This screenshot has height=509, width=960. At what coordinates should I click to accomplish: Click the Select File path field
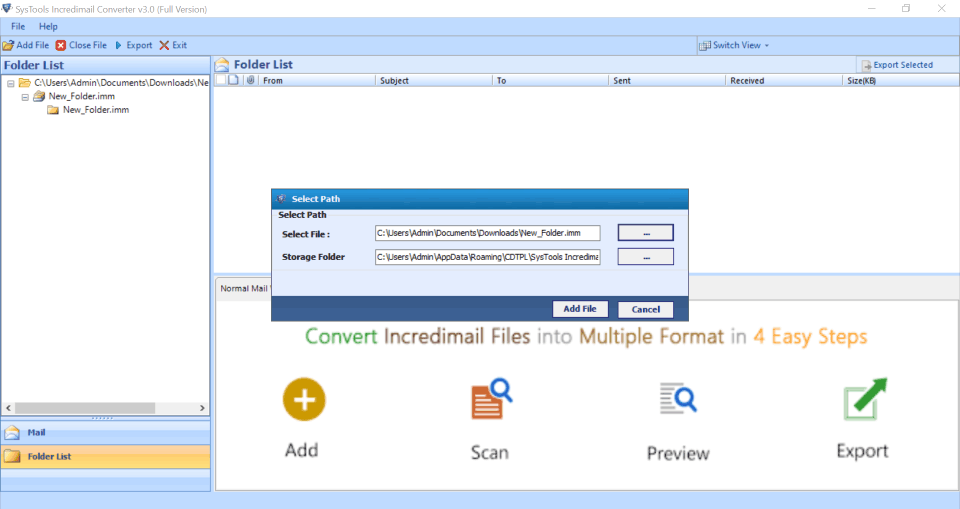coord(487,233)
